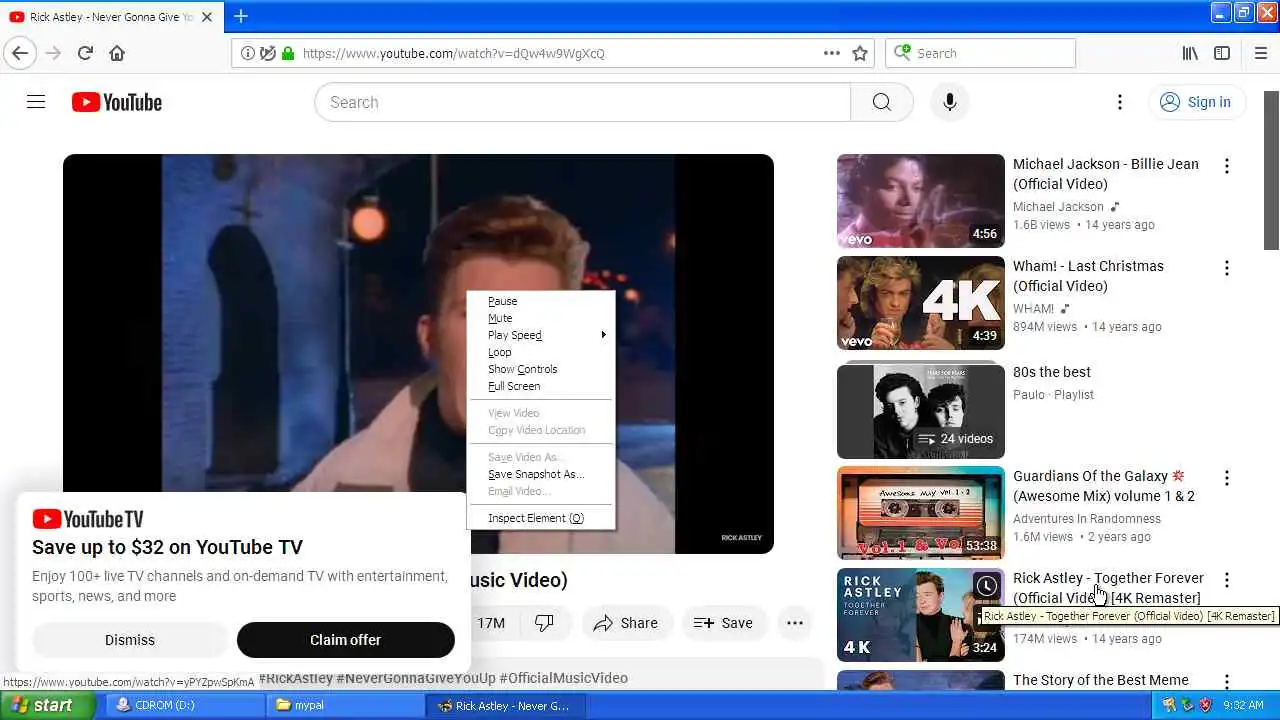Click the #OfficialMusicVideo hashtag
This screenshot has height=720, width=1280.
[563, 678]
